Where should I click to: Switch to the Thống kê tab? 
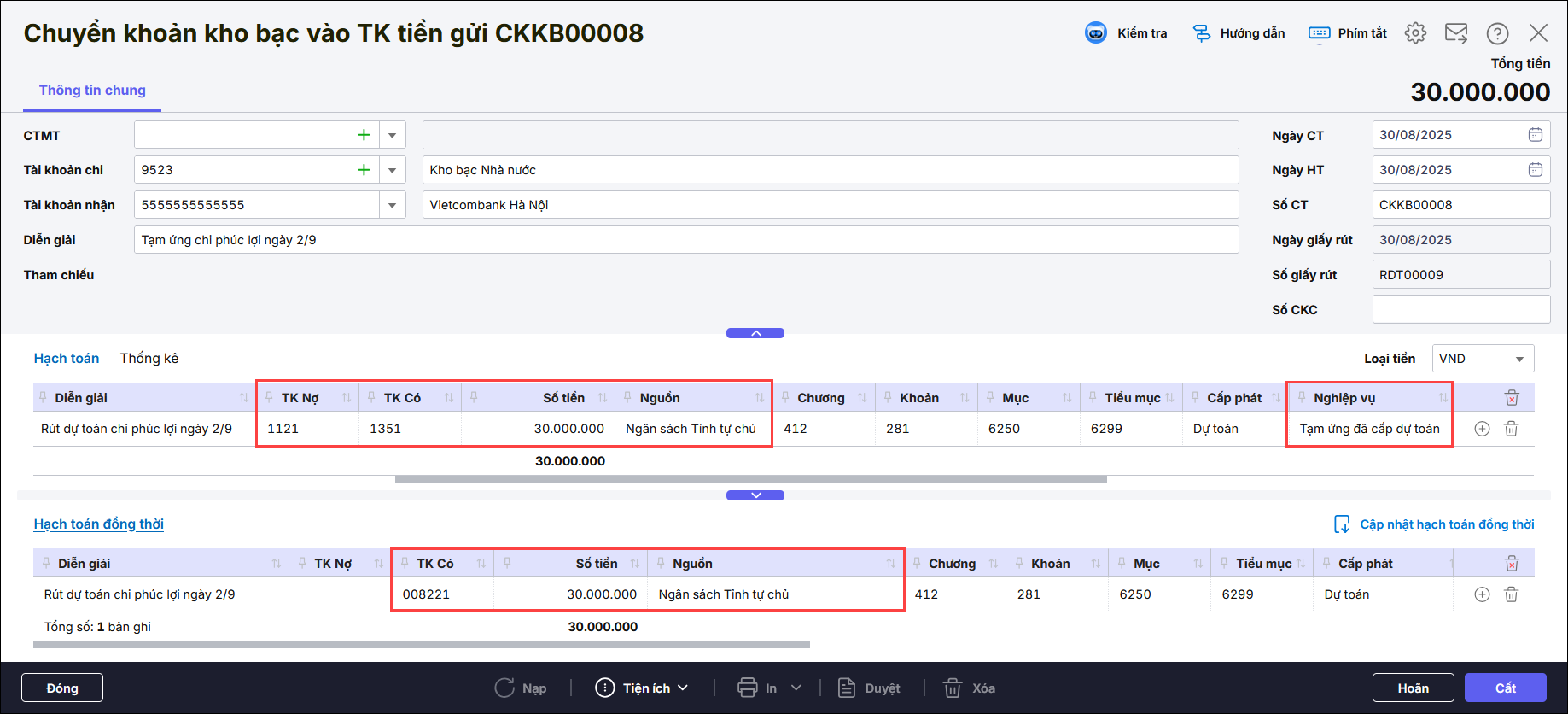coord(149,359)
